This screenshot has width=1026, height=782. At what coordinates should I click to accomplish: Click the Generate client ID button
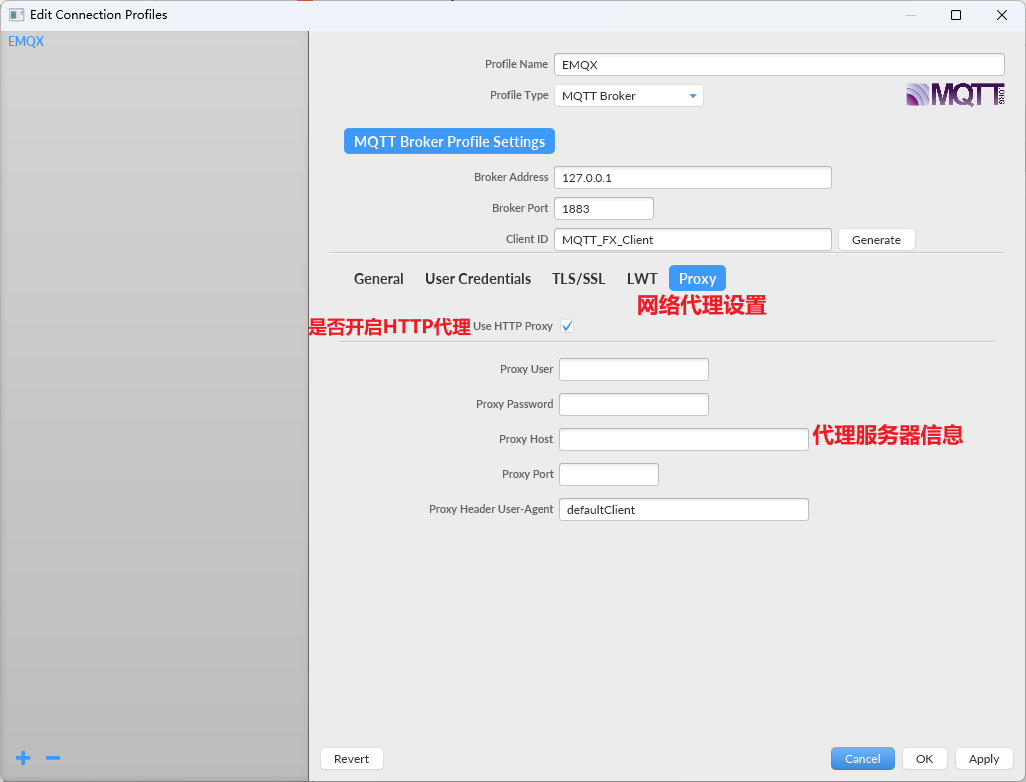click(876, 240)
